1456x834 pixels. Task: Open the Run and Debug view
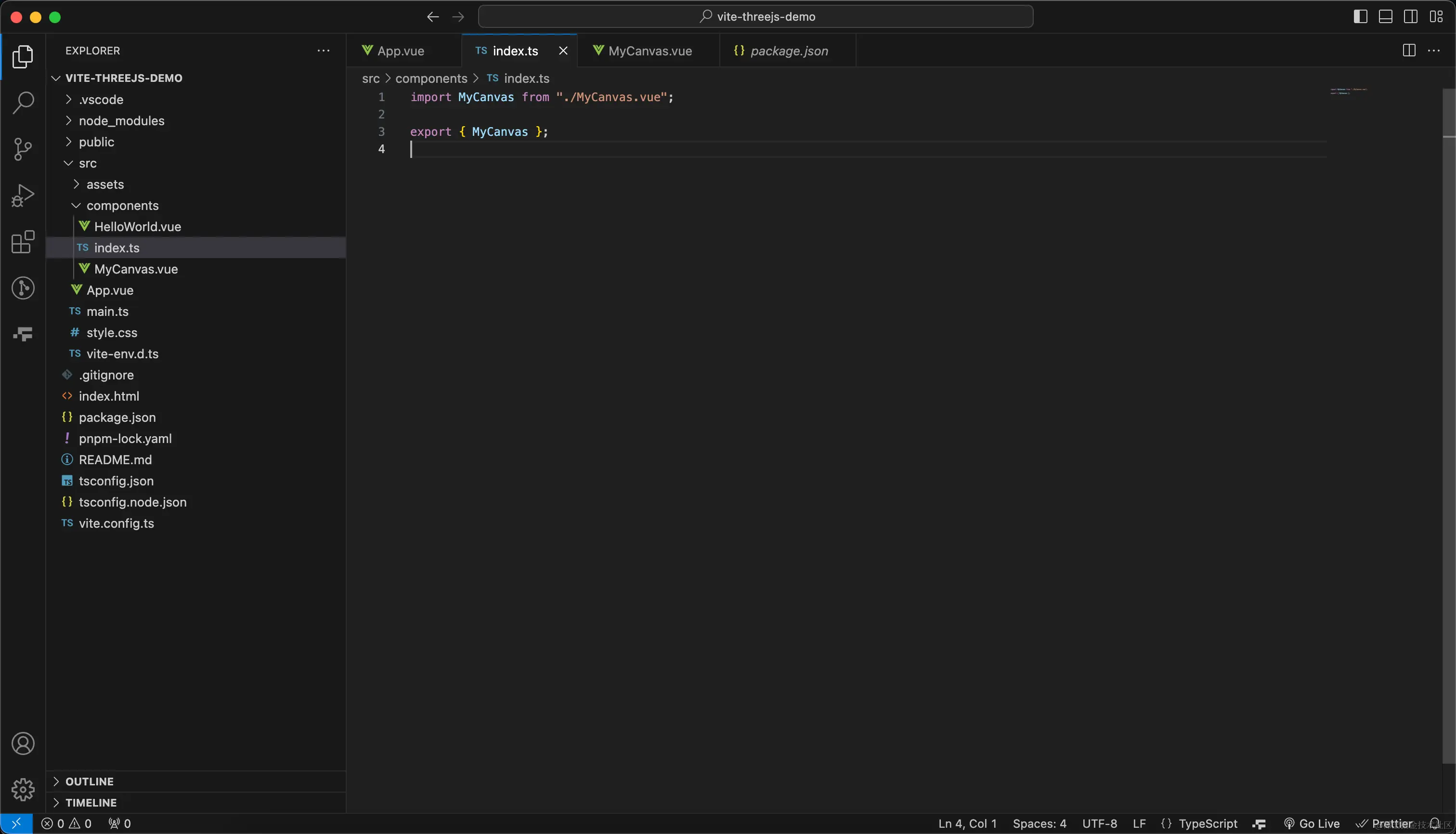click(23, 195)
